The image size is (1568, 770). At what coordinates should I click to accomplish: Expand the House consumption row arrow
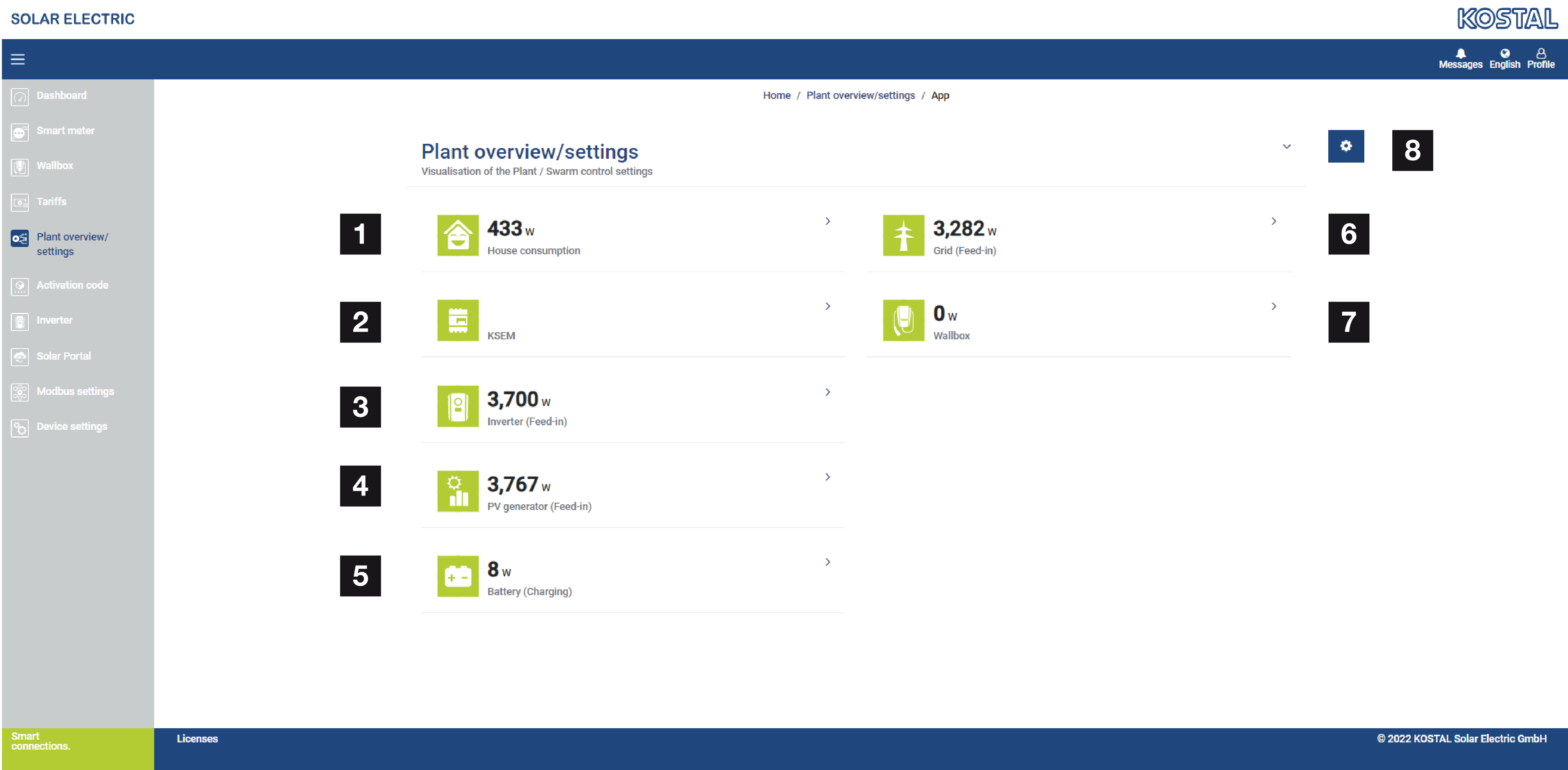point(827,221)
